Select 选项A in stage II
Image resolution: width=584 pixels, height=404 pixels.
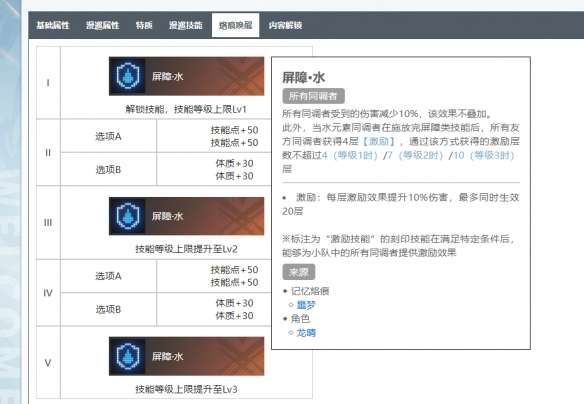(108, 136)
